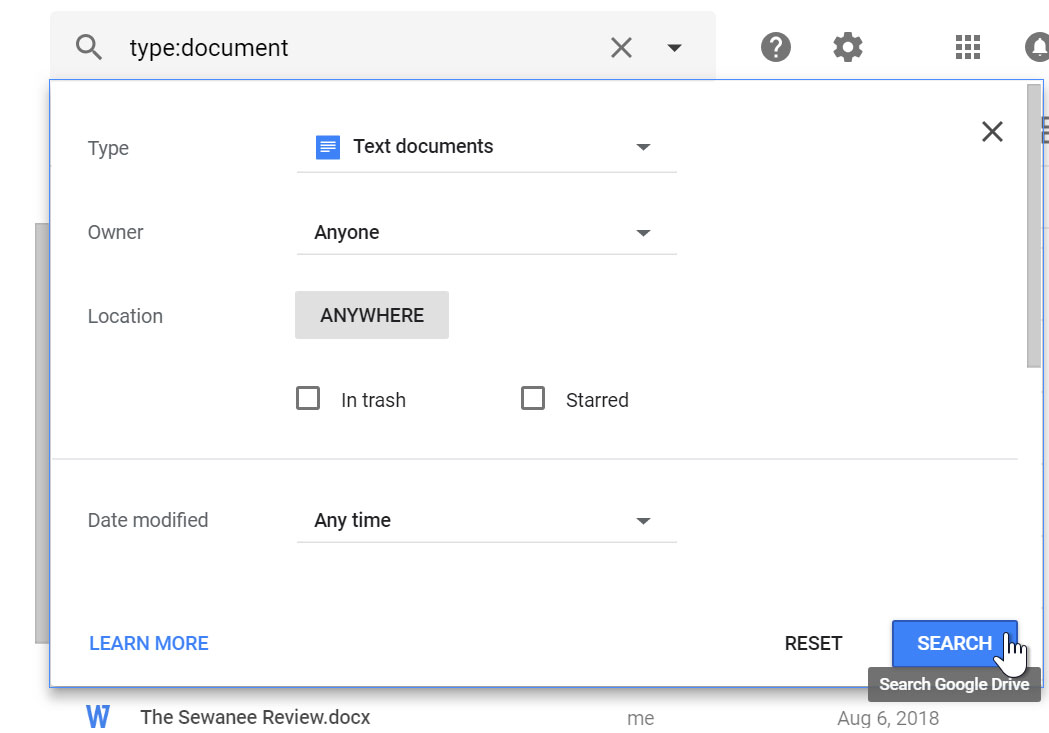Click the help question mark icon

point(774,46)
